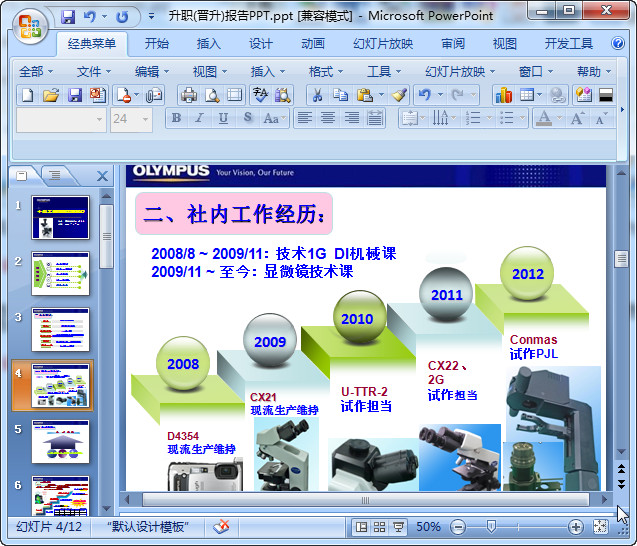Click the Redo icon in quick access
The width and height of the screenshot is (637, 546).
tap(122, 17)
